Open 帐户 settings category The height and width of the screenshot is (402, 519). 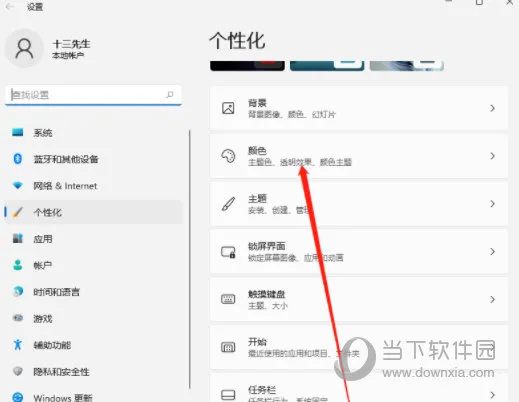pos(93,265)
